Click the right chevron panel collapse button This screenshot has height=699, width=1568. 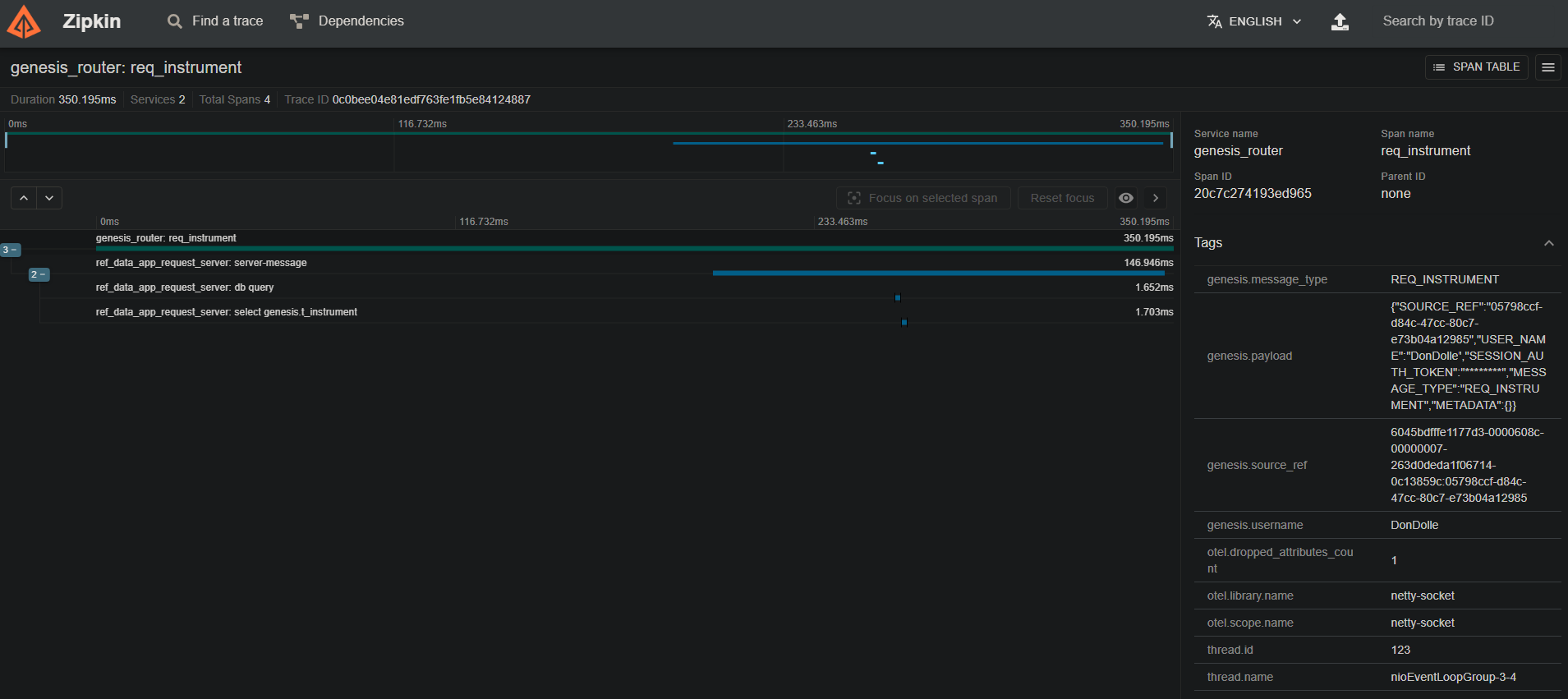(x=1155, y=198)
